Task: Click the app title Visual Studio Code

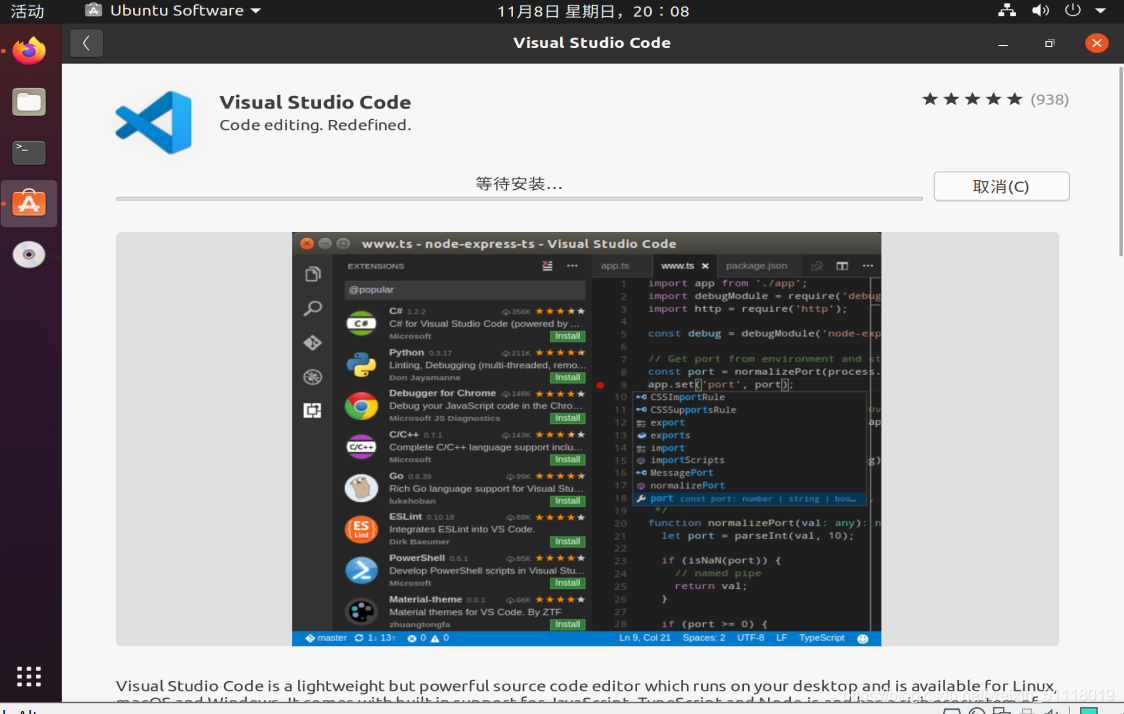Action: 315,102
